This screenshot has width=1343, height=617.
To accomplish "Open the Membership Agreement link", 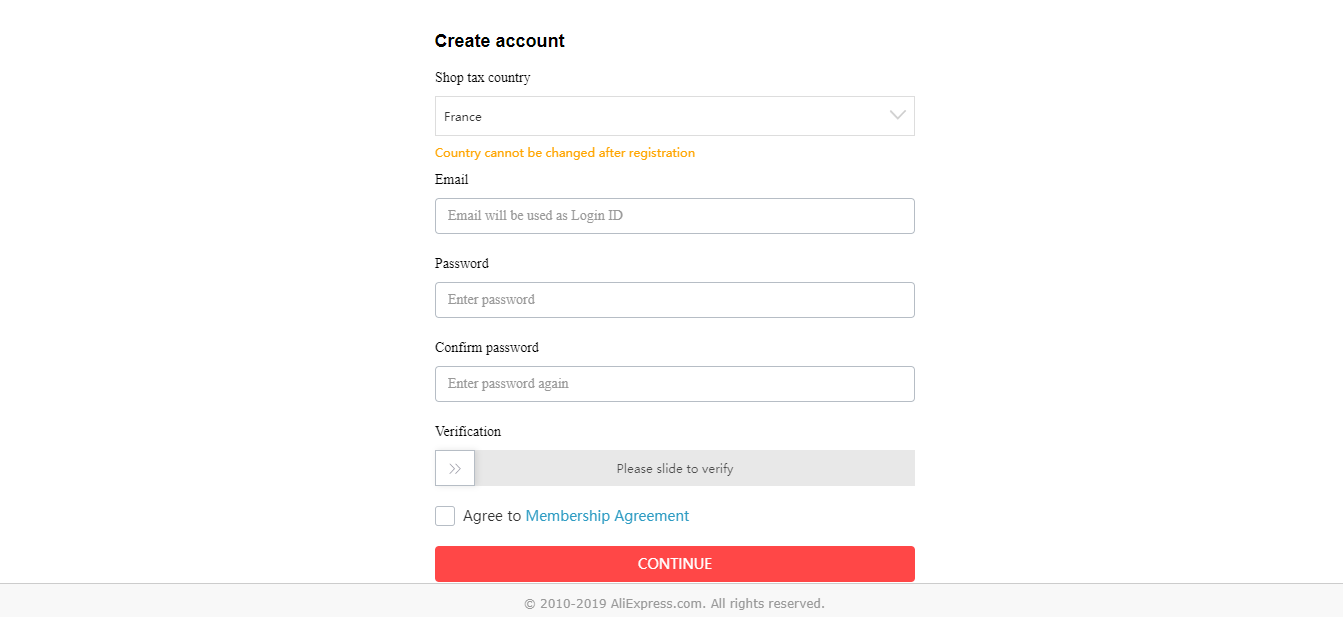I will point(607,516).
